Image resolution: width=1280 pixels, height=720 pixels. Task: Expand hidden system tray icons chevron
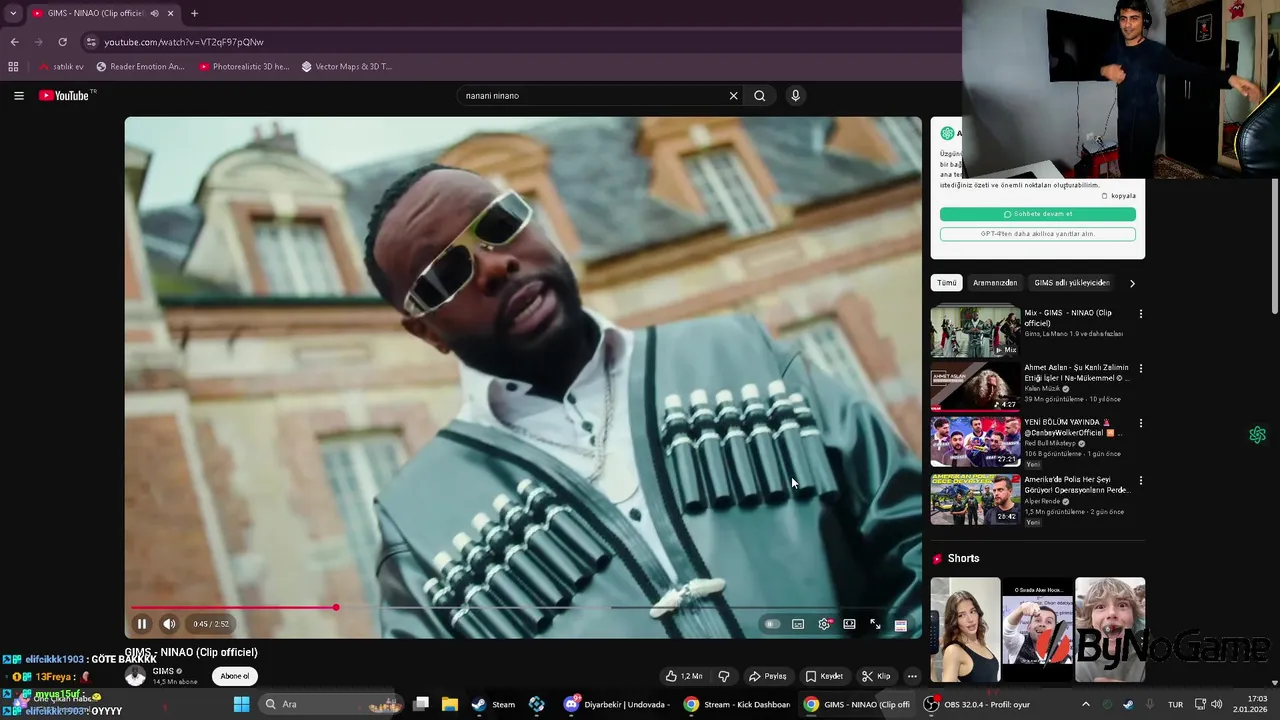point(1086,704)
